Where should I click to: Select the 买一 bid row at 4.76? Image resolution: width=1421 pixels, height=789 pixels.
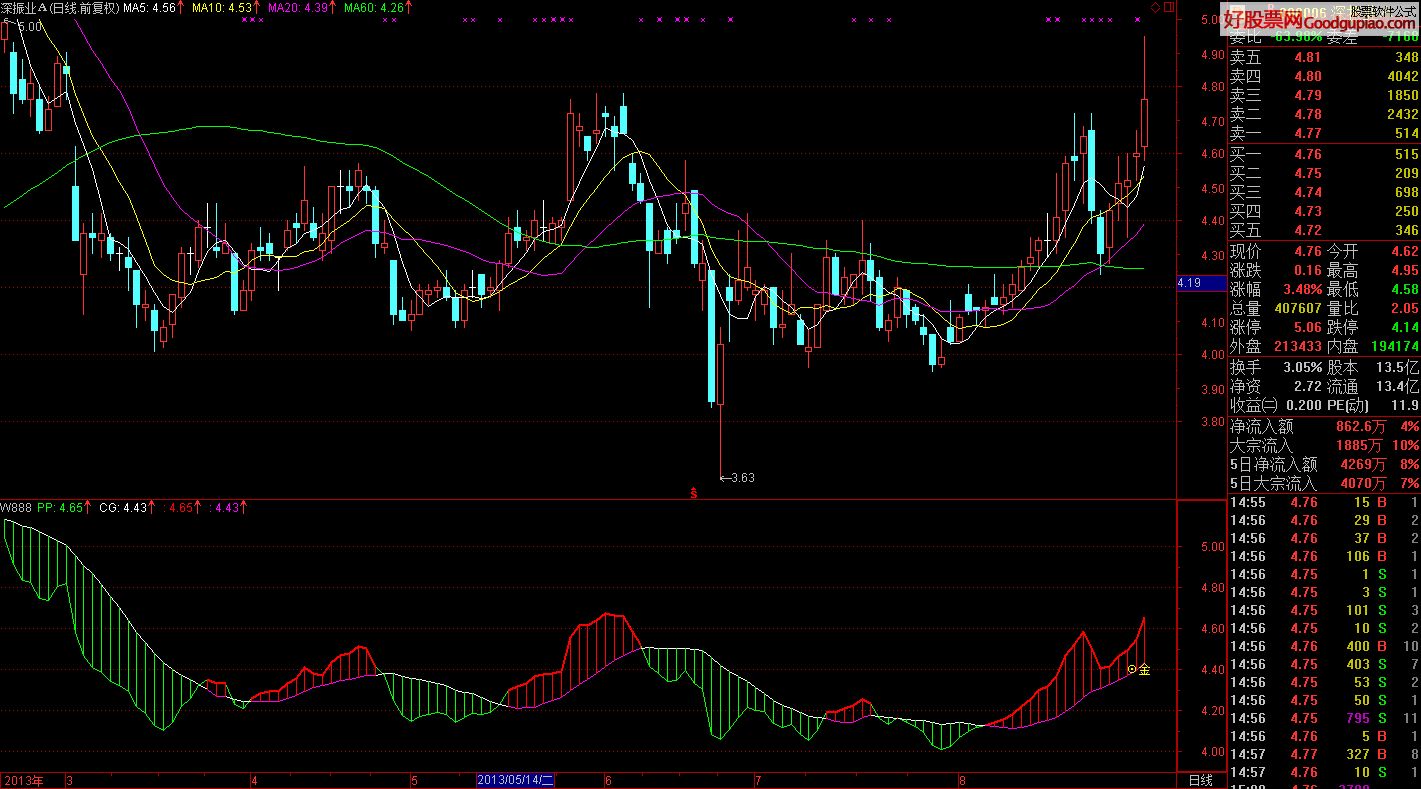point(1324,154)
